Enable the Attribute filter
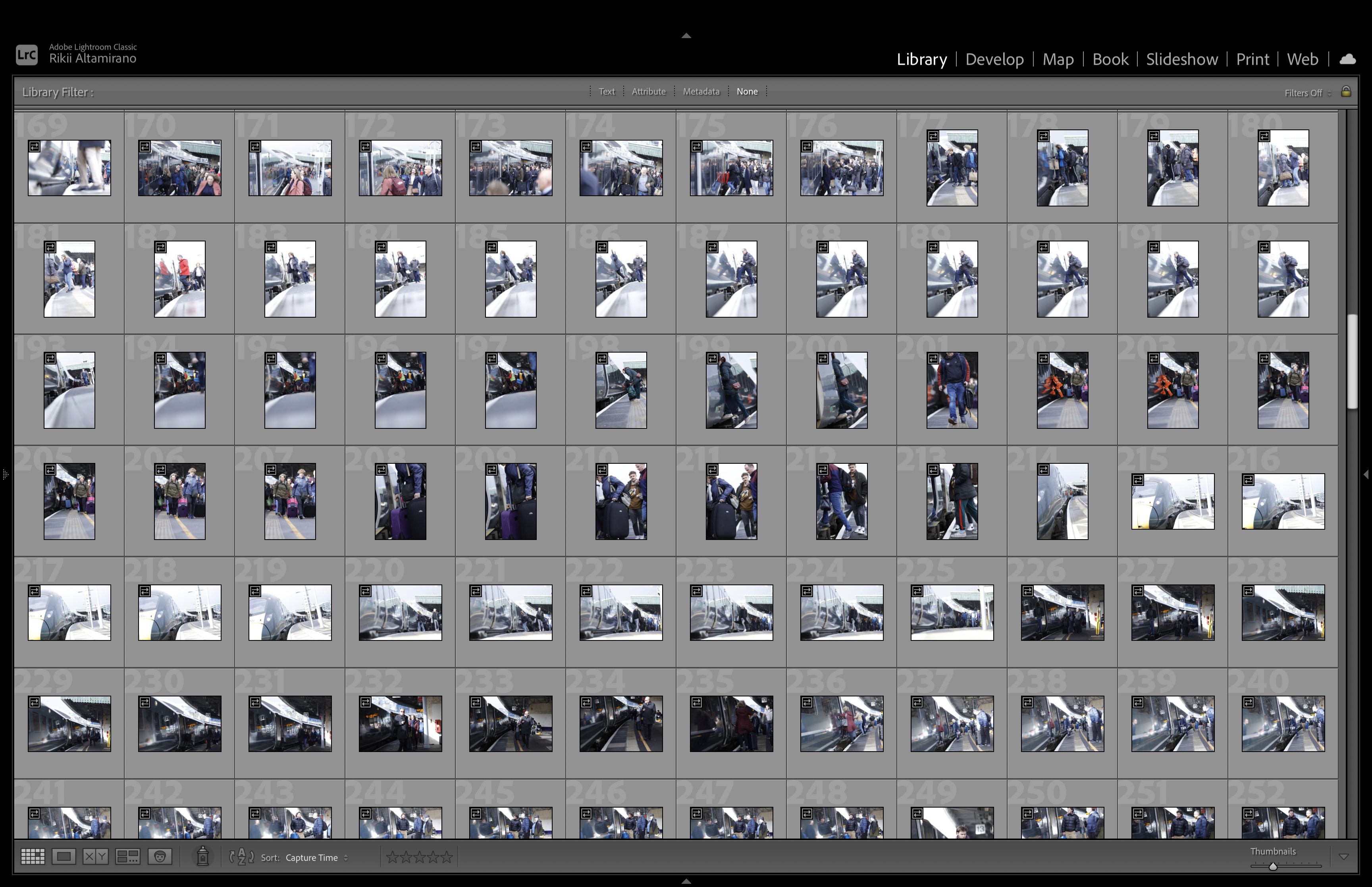1372x887 pixels. click(648, 92)
